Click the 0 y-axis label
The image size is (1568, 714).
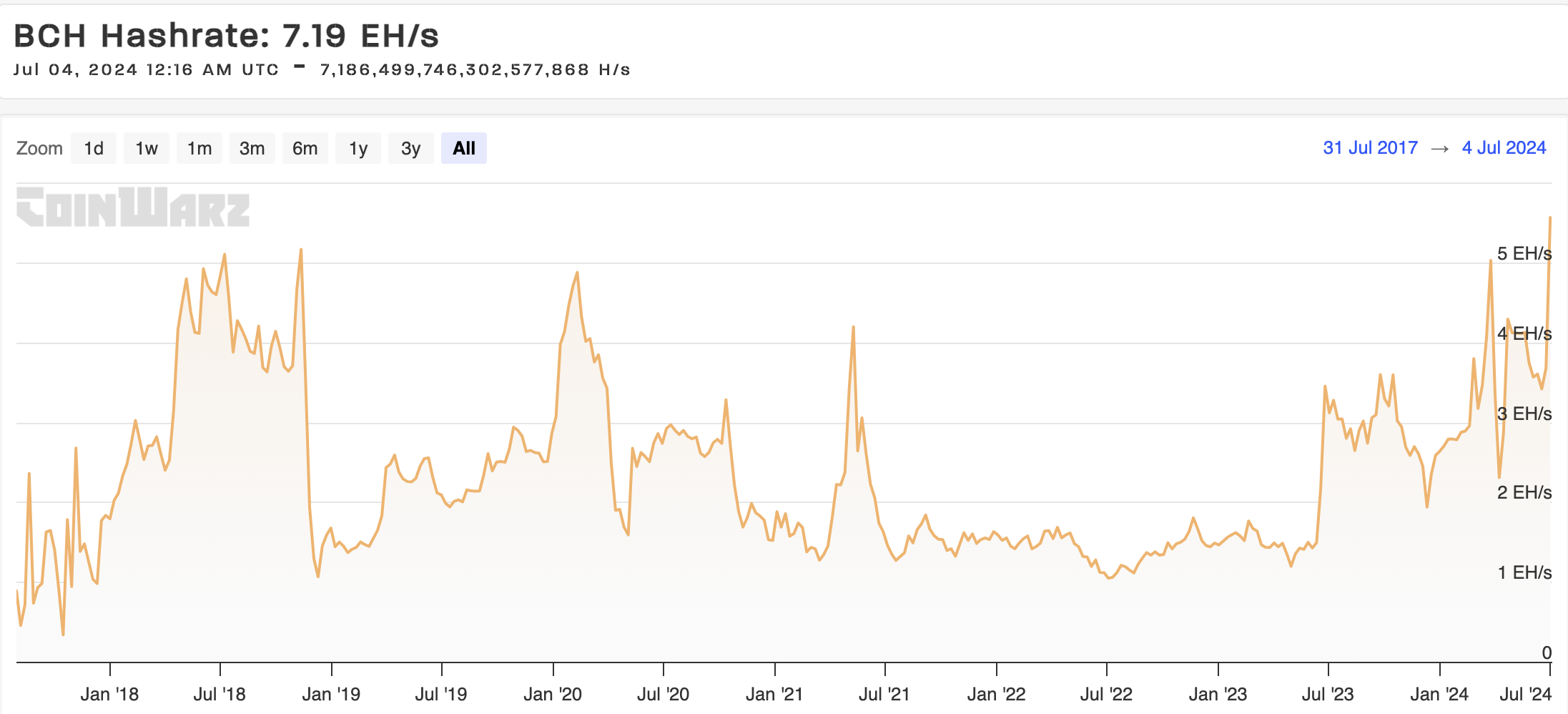click(x=1547, y=652)
